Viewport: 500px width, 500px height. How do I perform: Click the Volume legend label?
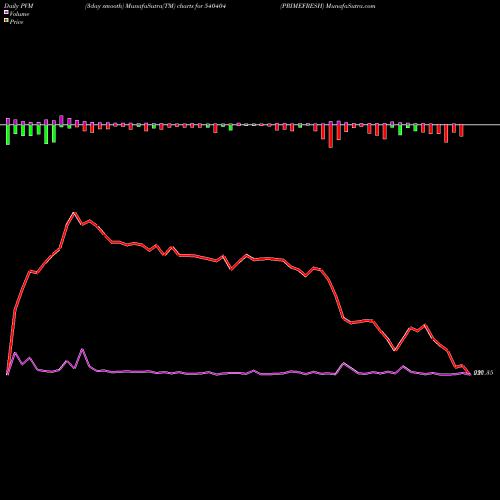tap(19, 14)
